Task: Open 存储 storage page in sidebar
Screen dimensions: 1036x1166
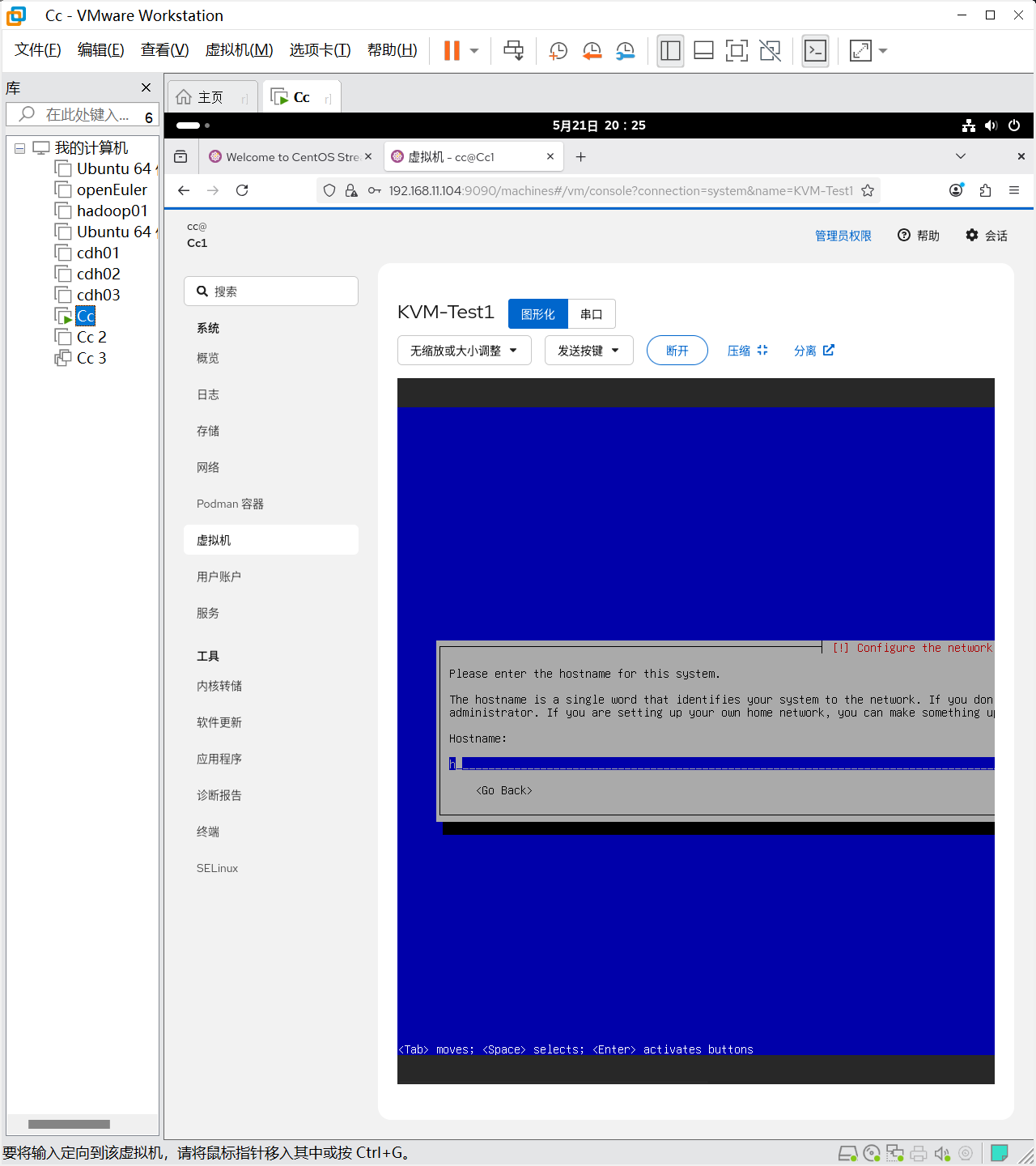Action: click(271, 431)
